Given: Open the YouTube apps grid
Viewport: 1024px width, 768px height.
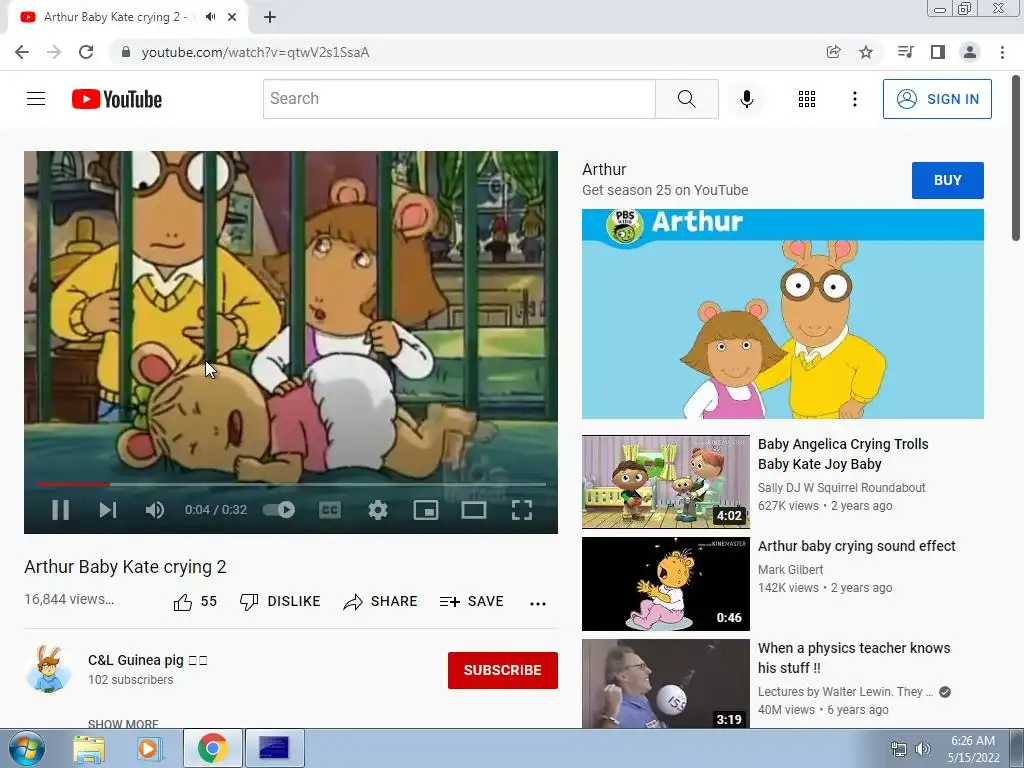Looking at the screenshot, I should (x=807, y=99).
